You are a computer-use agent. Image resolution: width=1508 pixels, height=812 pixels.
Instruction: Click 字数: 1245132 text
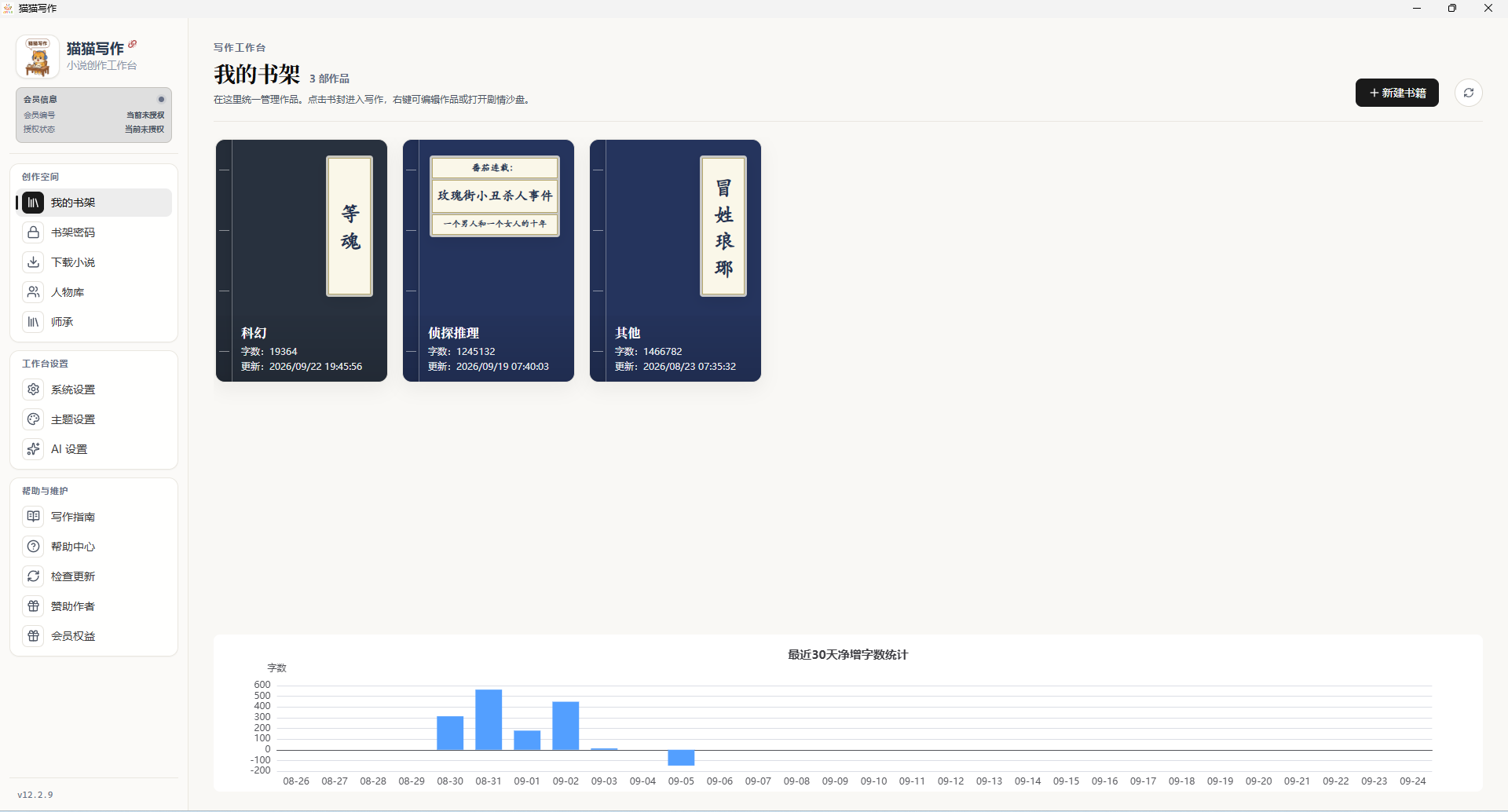click(x=461, y=352)
